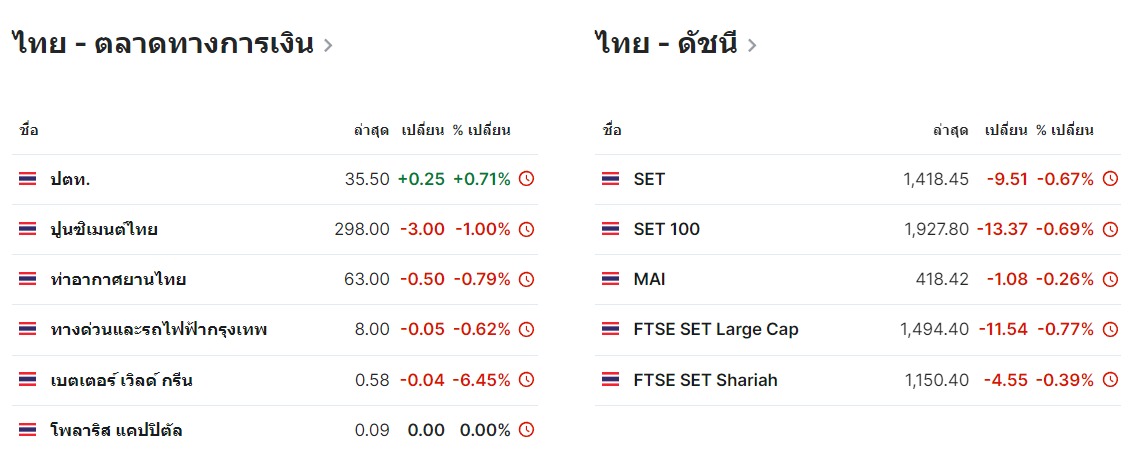Open the SET 100 index link
The image size is (1143, 452).
click(666, 229)
